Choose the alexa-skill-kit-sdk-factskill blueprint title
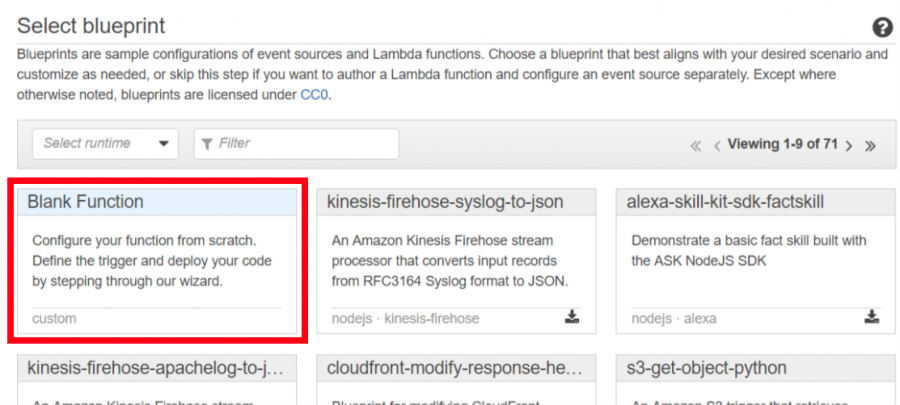Screen dimensions: 900x405 click(725, 202)
